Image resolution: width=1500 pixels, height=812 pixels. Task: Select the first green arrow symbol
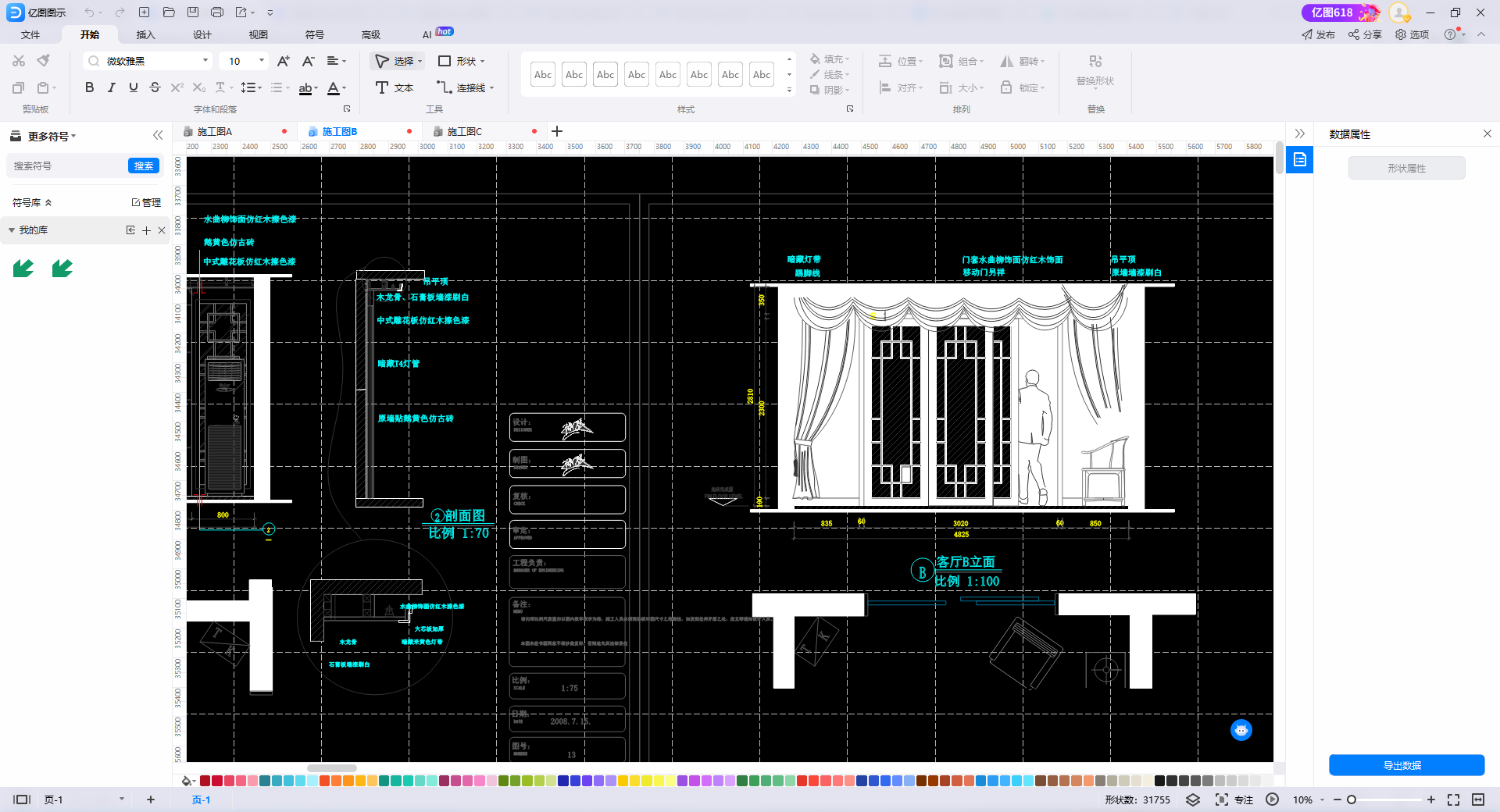click(23, 269)
